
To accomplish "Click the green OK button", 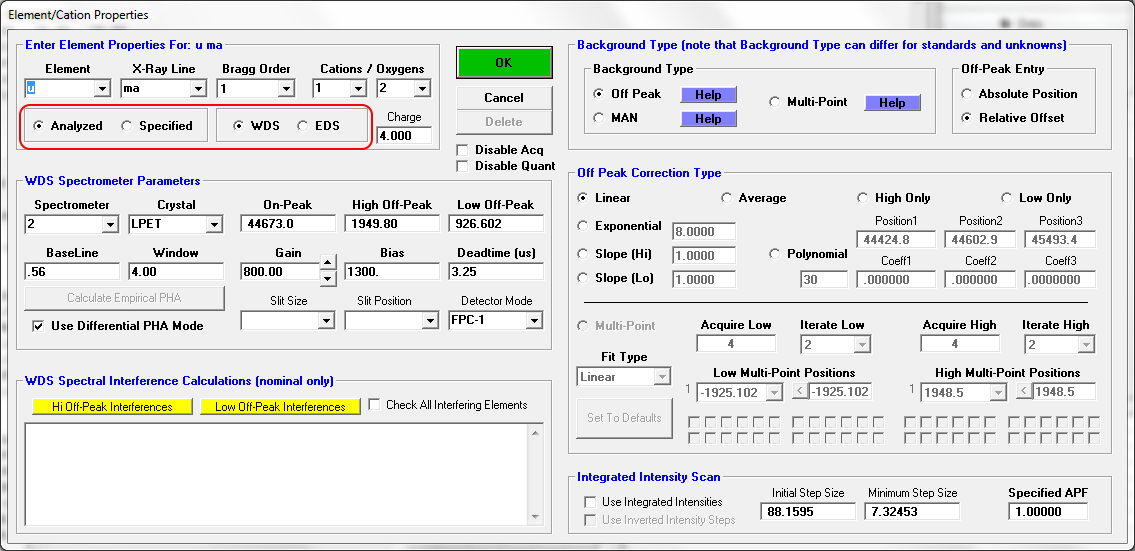I will pos(503,62).
